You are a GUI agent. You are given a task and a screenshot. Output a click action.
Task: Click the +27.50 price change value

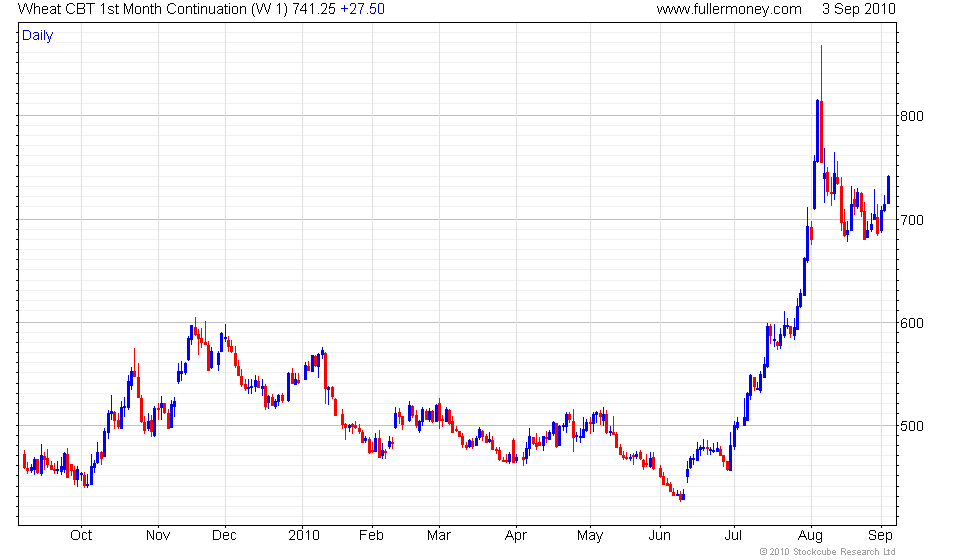pos(362,9)
